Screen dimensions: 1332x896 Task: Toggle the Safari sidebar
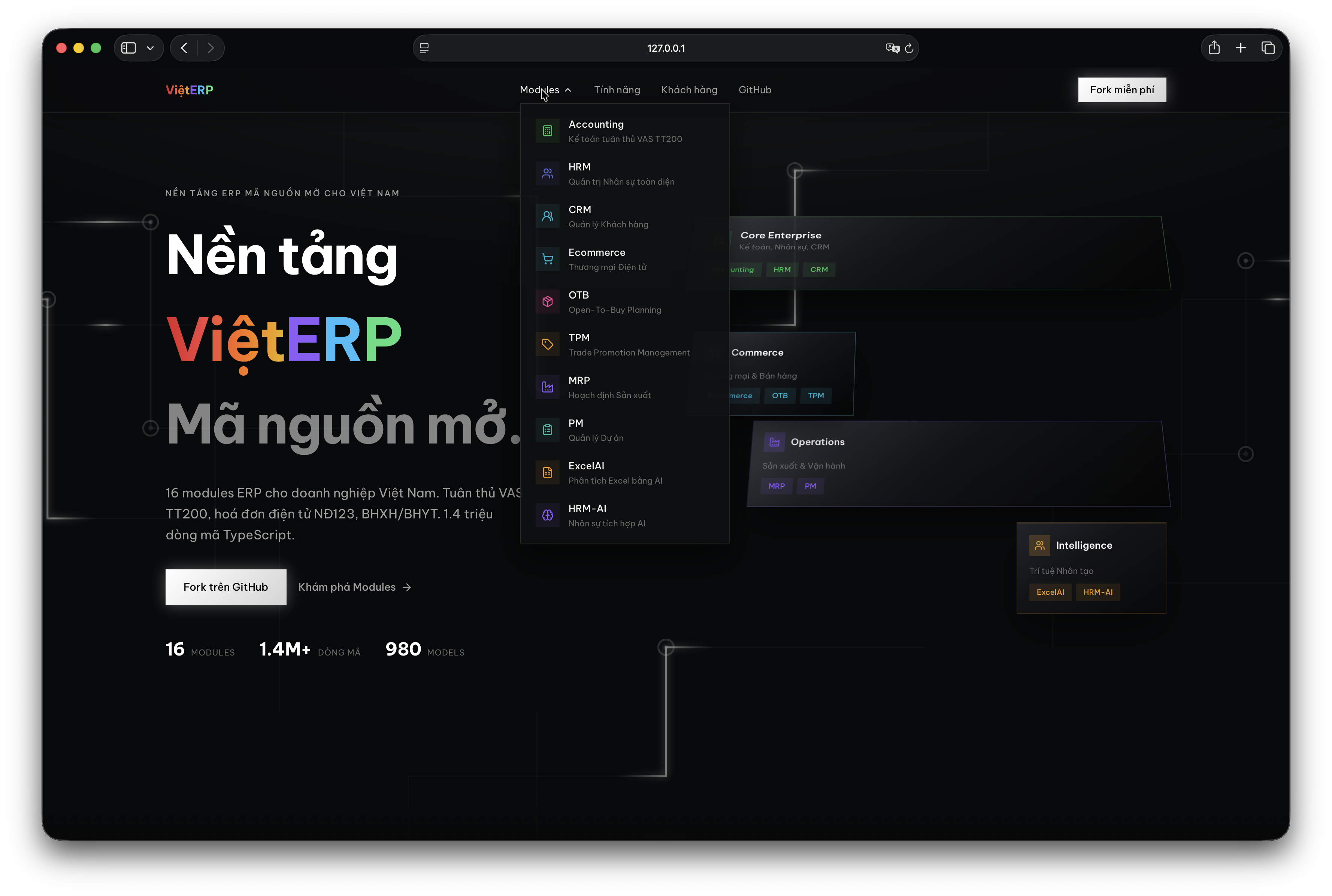[x=128, y=48]
